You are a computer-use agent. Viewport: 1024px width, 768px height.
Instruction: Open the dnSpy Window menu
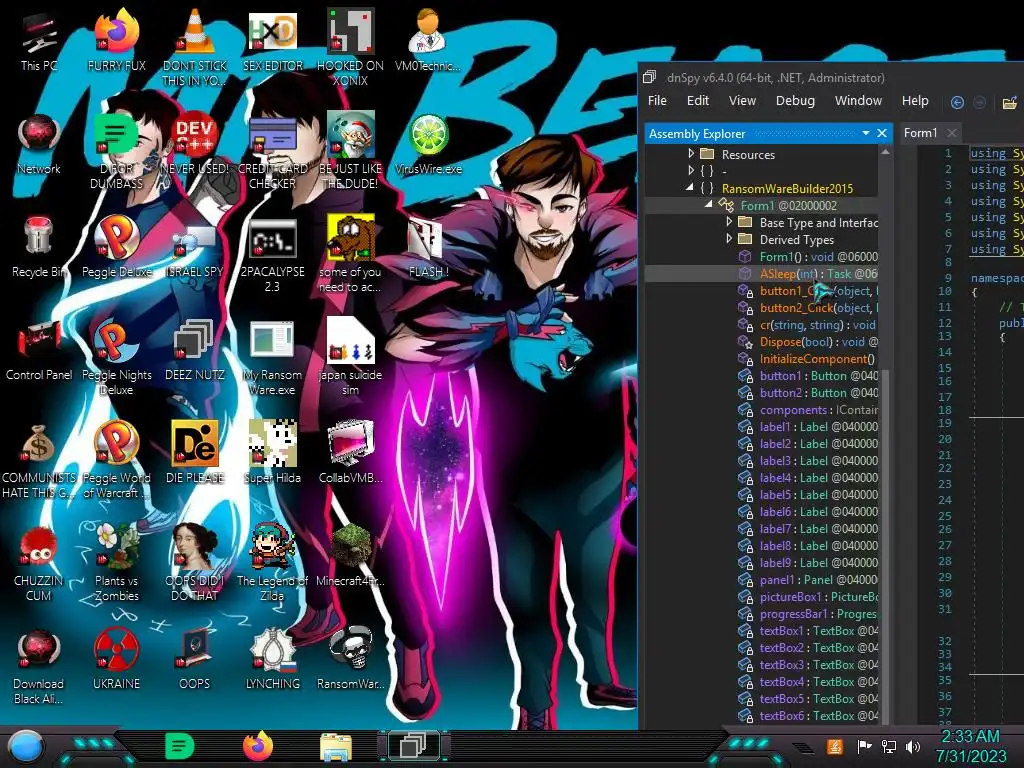858,101
